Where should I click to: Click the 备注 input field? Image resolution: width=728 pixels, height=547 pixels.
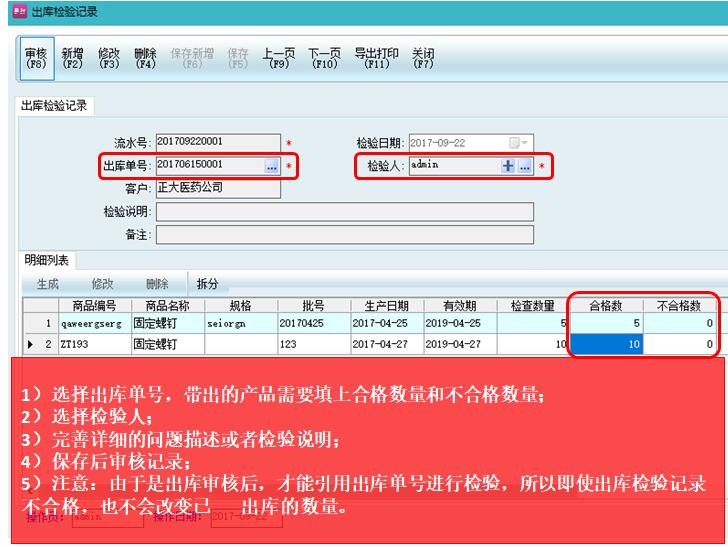[344, 235]
